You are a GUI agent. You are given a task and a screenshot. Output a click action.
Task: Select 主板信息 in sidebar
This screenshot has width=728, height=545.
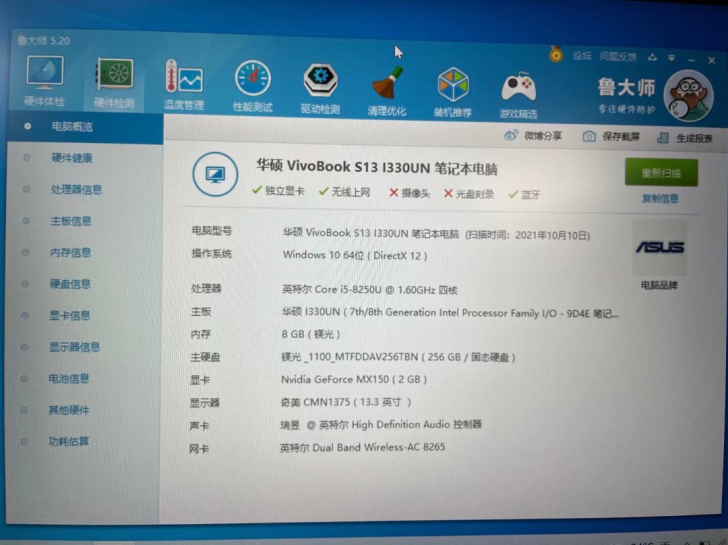pos(71,221)
